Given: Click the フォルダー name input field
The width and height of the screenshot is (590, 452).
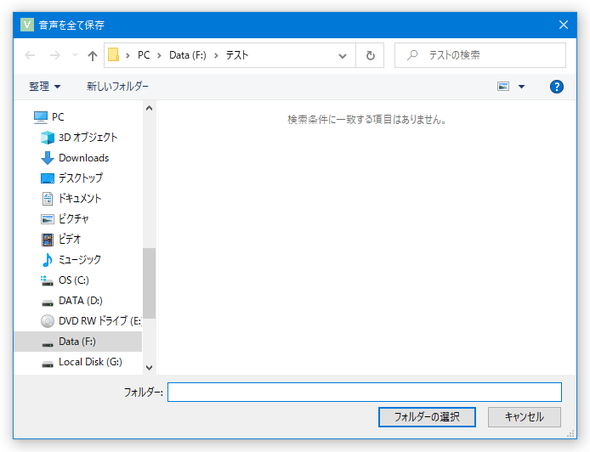Looking at the screenshot, I should coord(364,392).
